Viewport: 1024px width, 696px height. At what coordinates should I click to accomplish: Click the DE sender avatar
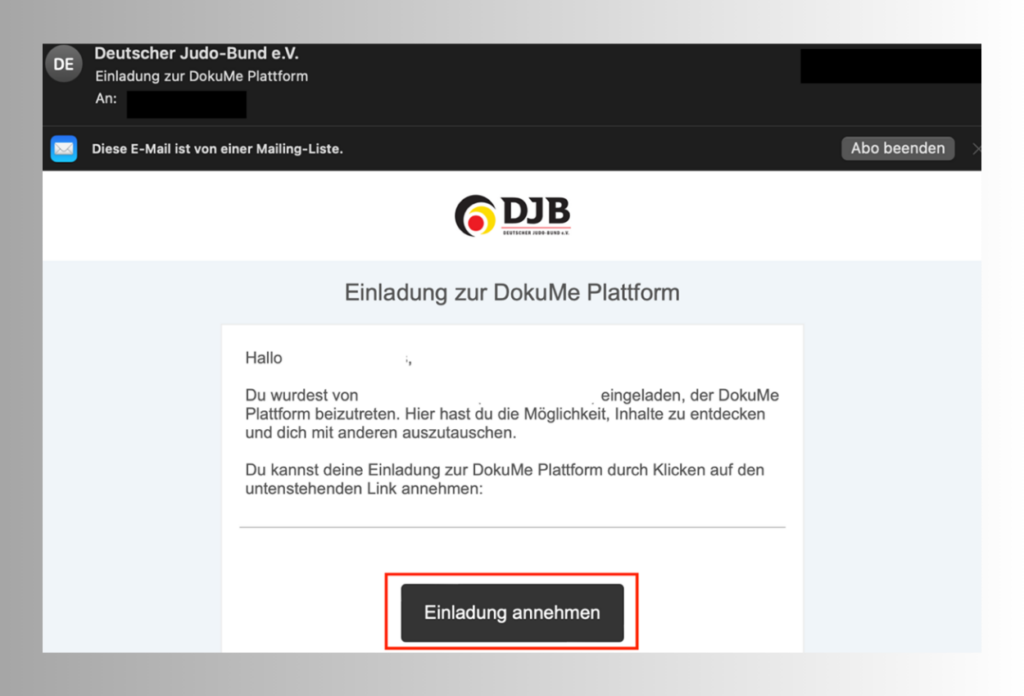(63, 64)
